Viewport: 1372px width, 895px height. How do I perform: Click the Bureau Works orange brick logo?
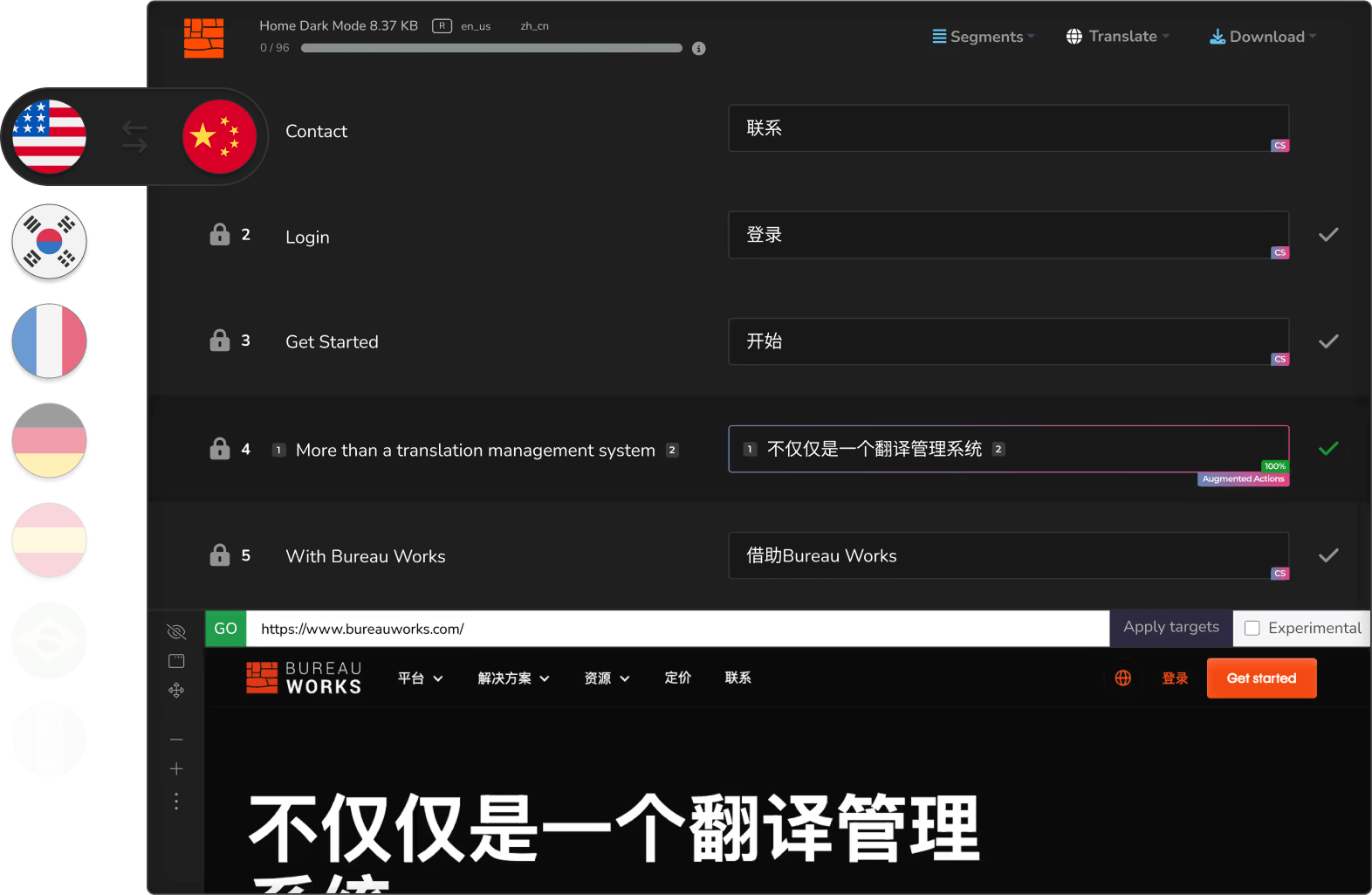(203, 38)
